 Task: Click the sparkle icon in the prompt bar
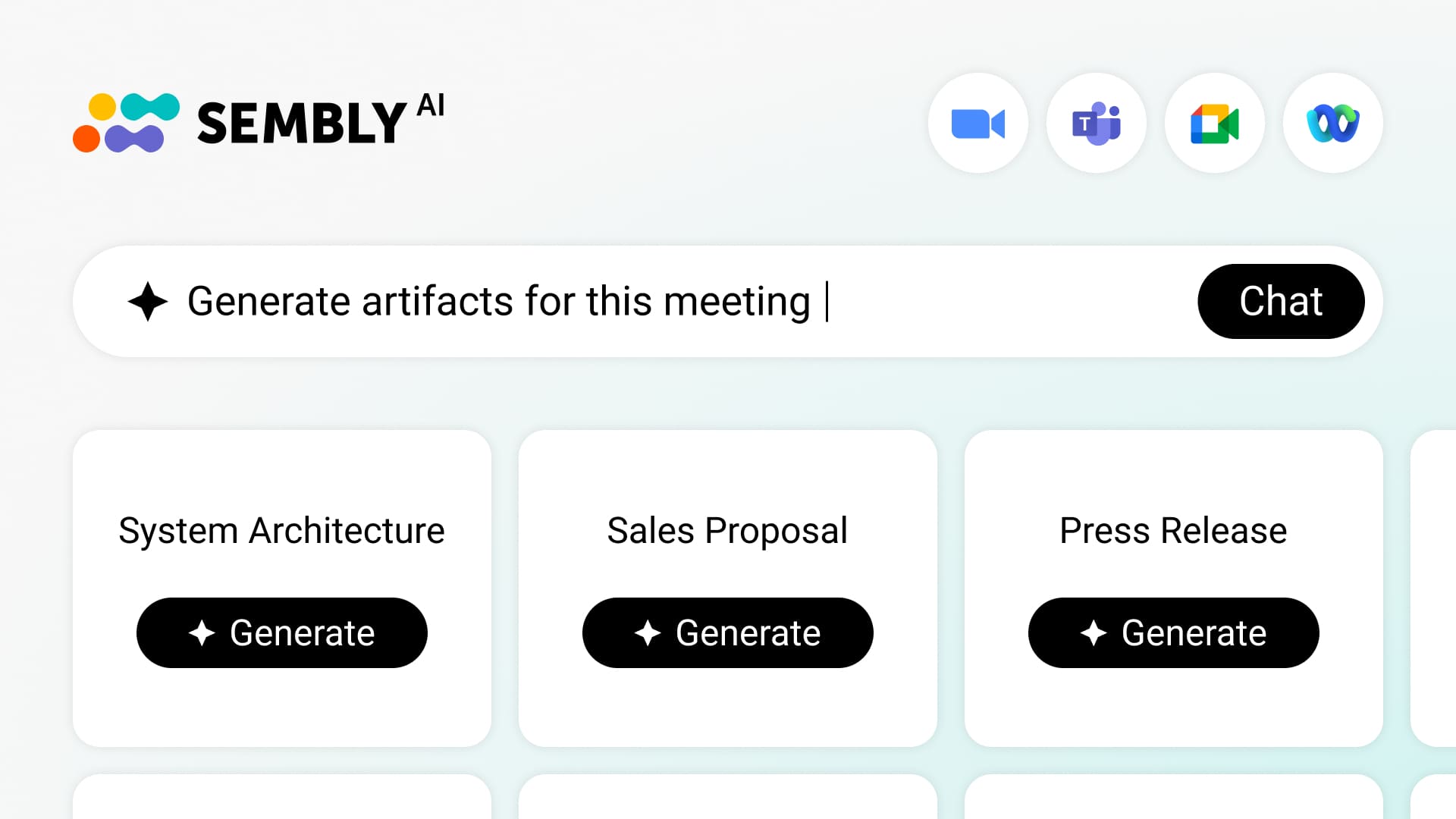pos(148,301)
